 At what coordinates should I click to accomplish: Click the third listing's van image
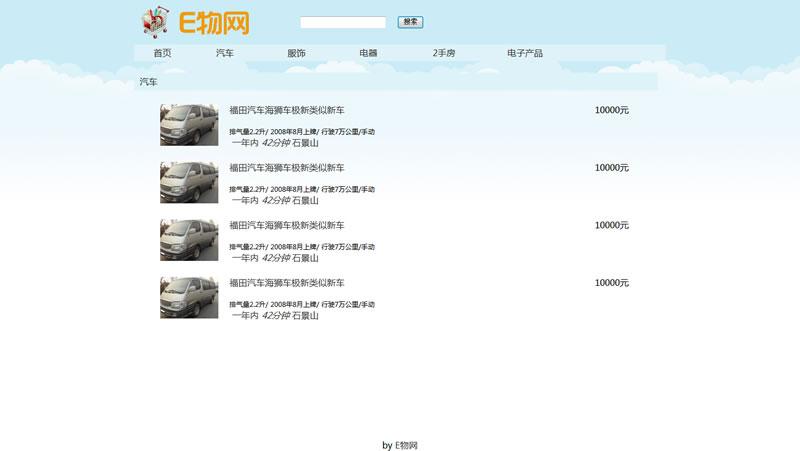pos(189,240)
